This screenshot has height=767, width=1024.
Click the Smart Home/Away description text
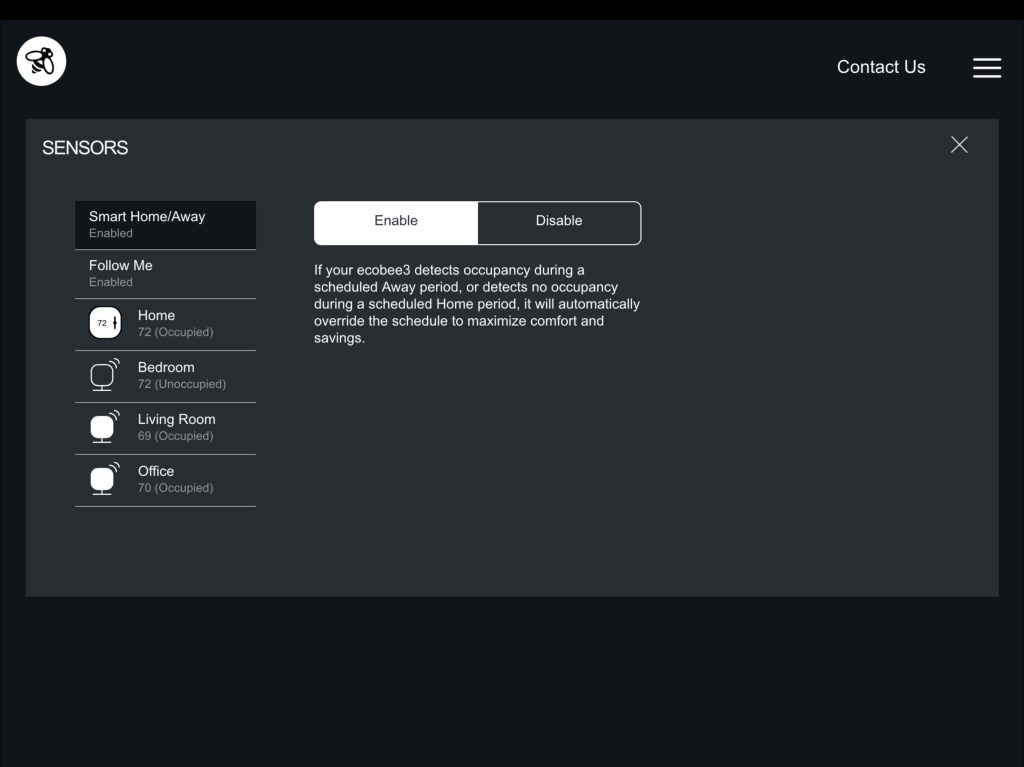[476, 304]
